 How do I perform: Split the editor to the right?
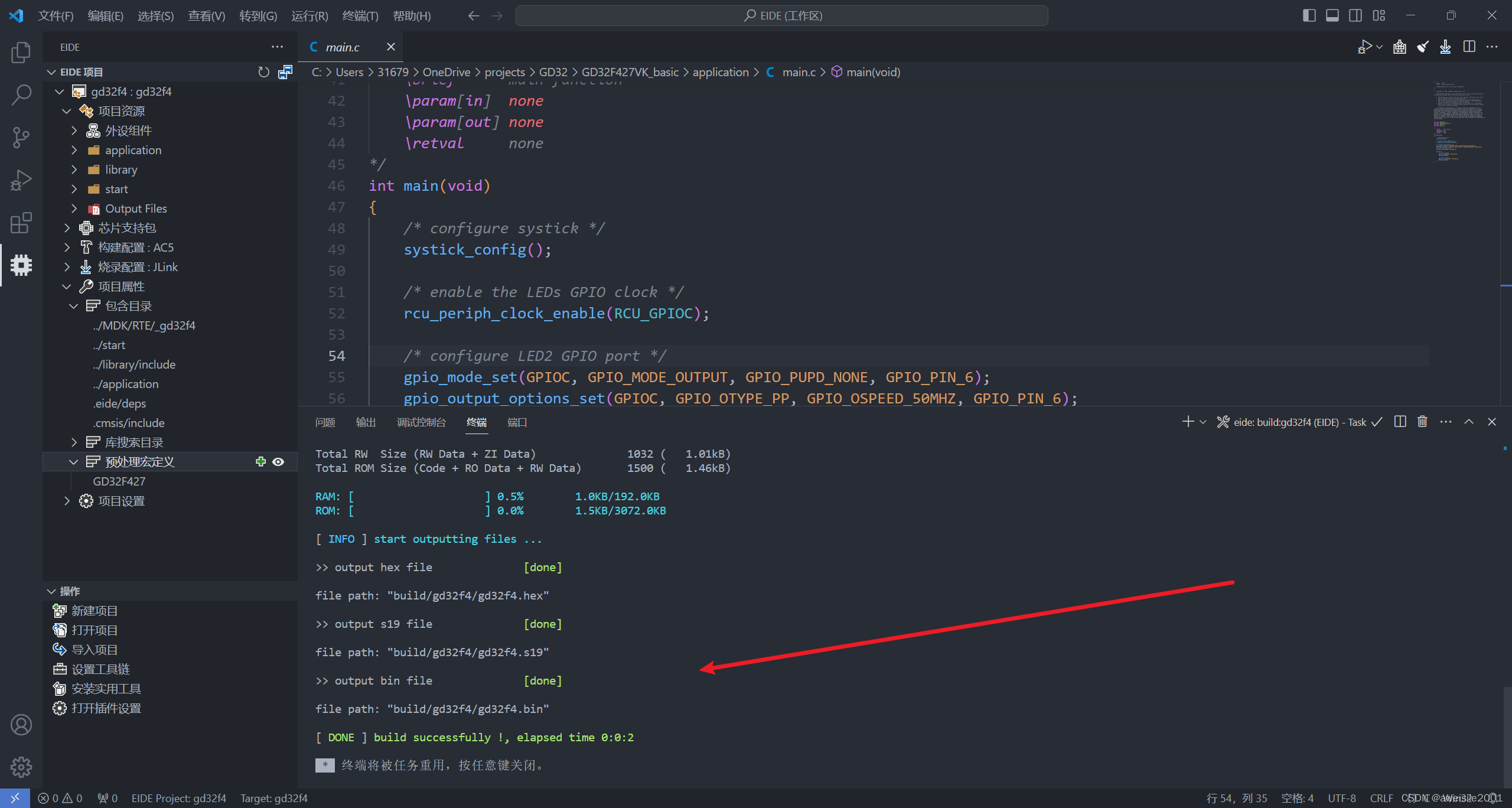(x=1469, y=47)
